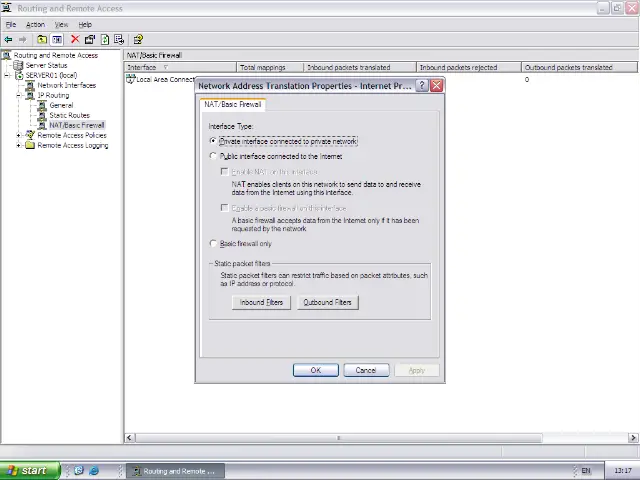640x480 pixels.
Task: Click the horizontal scrollbar right arrow
Action: coord(633,438)
